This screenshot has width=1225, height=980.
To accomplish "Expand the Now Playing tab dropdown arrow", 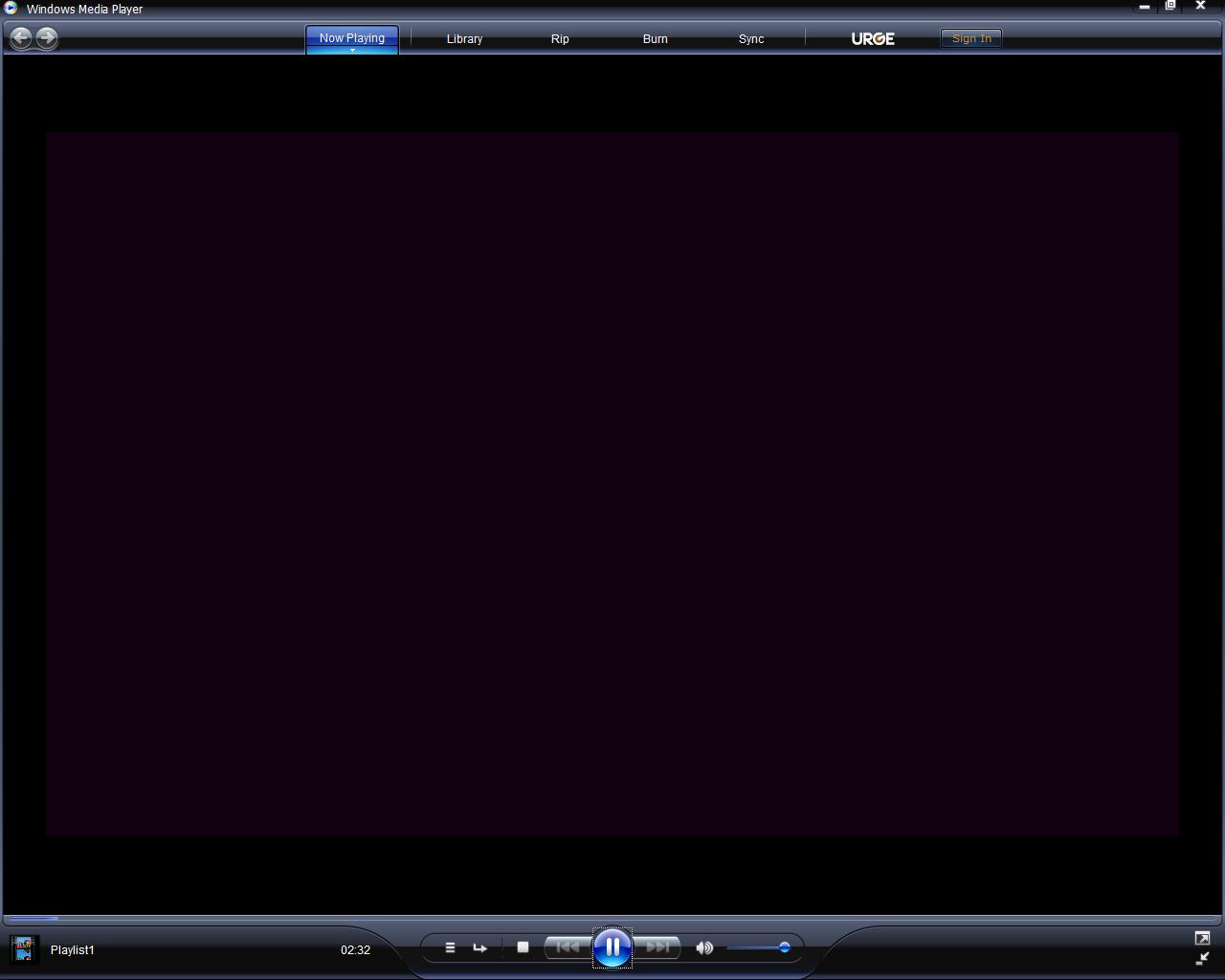I will tap(352, 51).
